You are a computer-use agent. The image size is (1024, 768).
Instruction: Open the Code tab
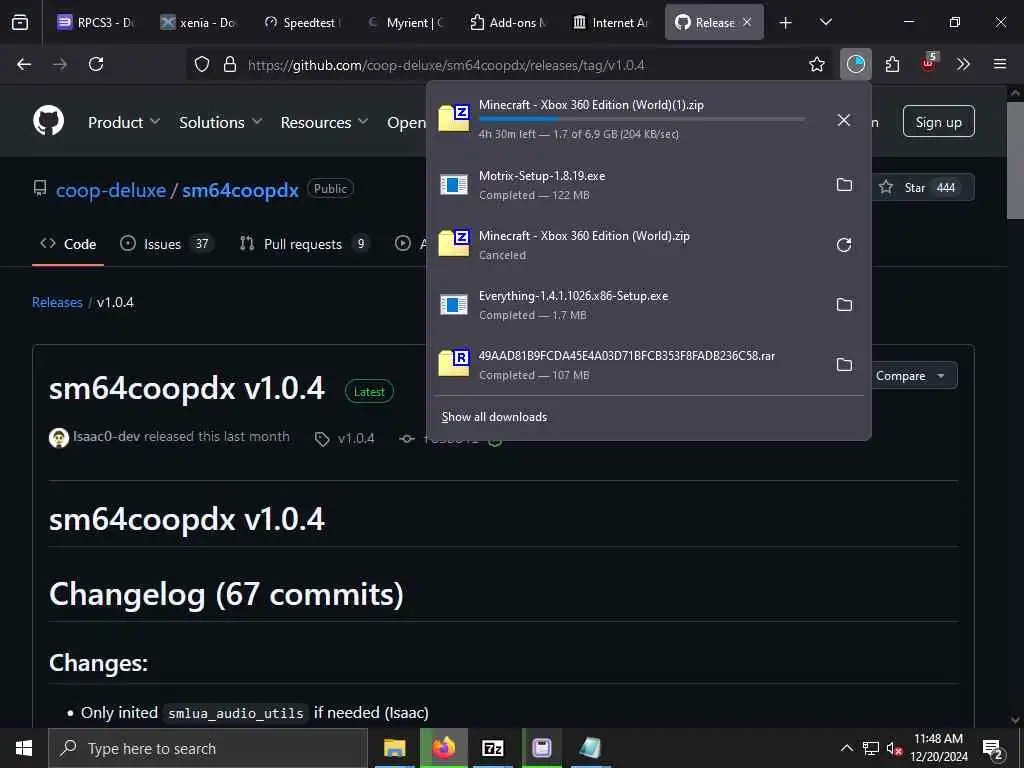pos(68,244)
